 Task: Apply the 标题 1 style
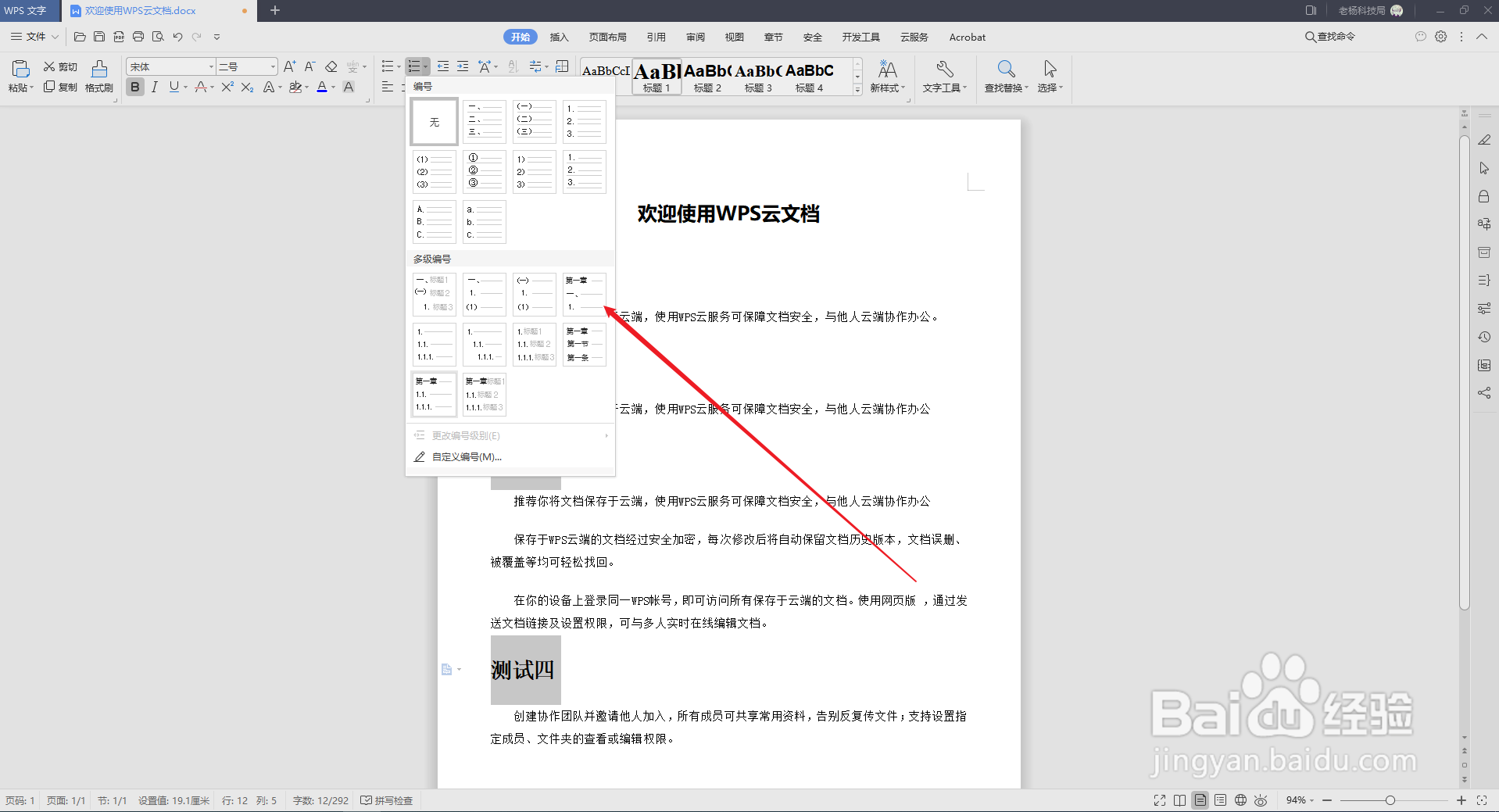point(656,77)
